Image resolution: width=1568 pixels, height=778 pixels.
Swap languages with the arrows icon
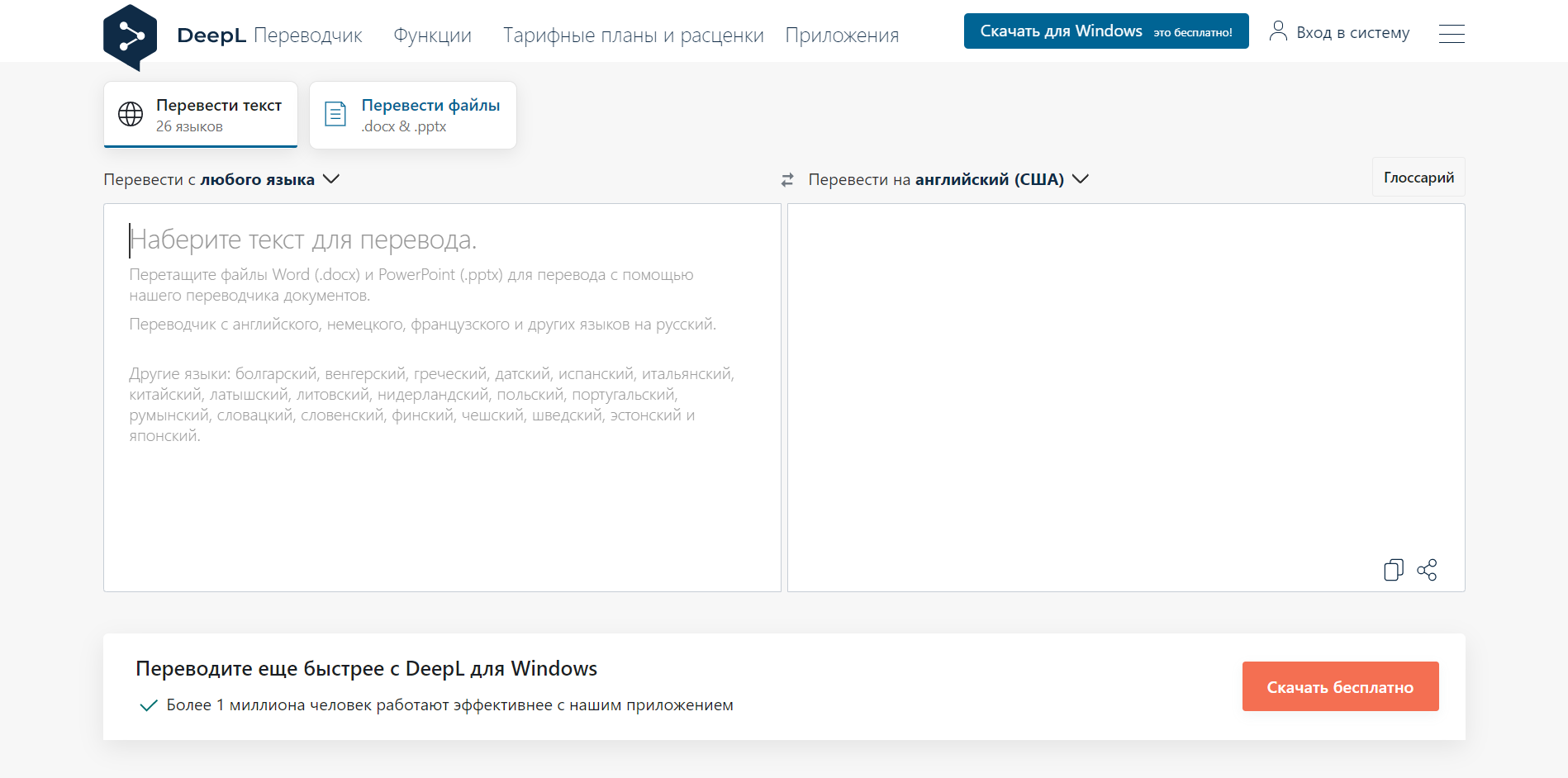click(787, 180)
